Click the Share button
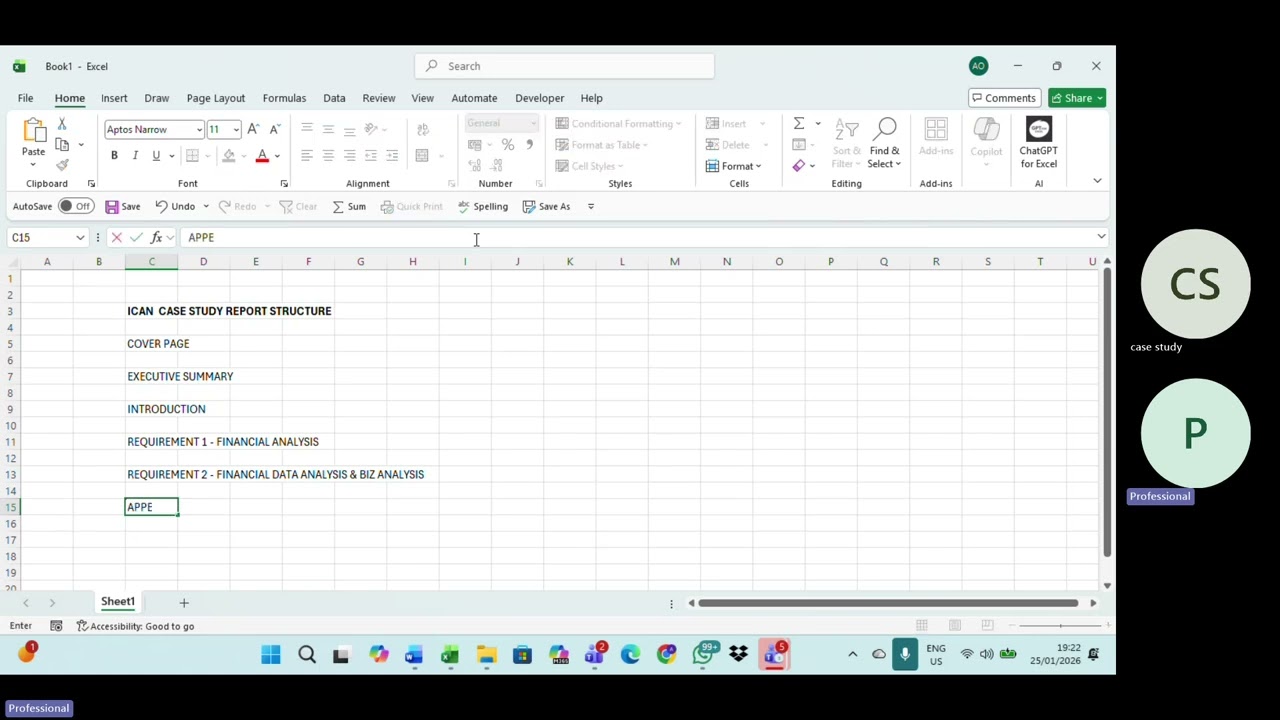The height and width of the screenshot is (720, 1280). 1076,98
